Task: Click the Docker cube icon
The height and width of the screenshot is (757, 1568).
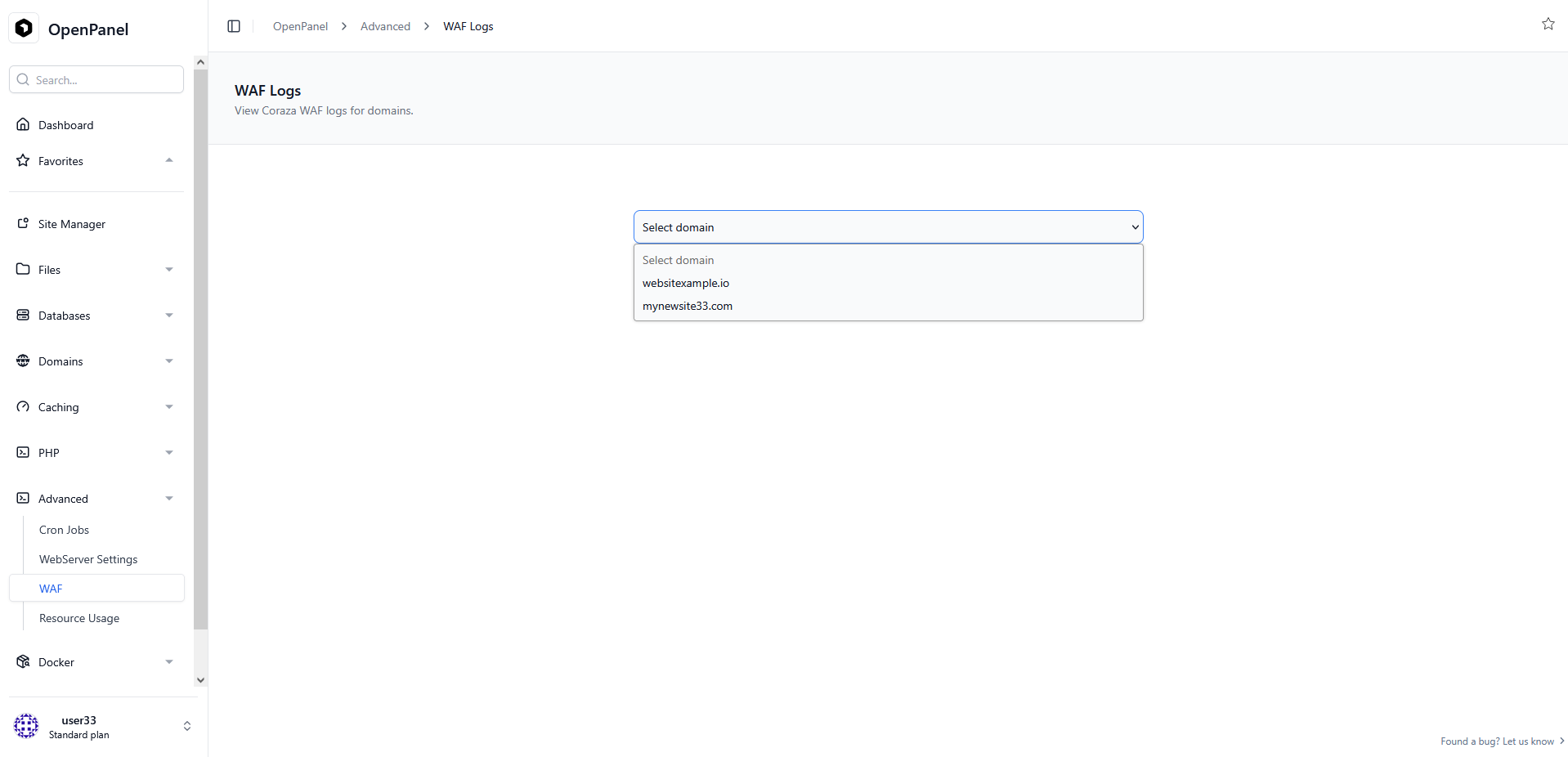Action: pyautogui.click(x=23, y=662)
